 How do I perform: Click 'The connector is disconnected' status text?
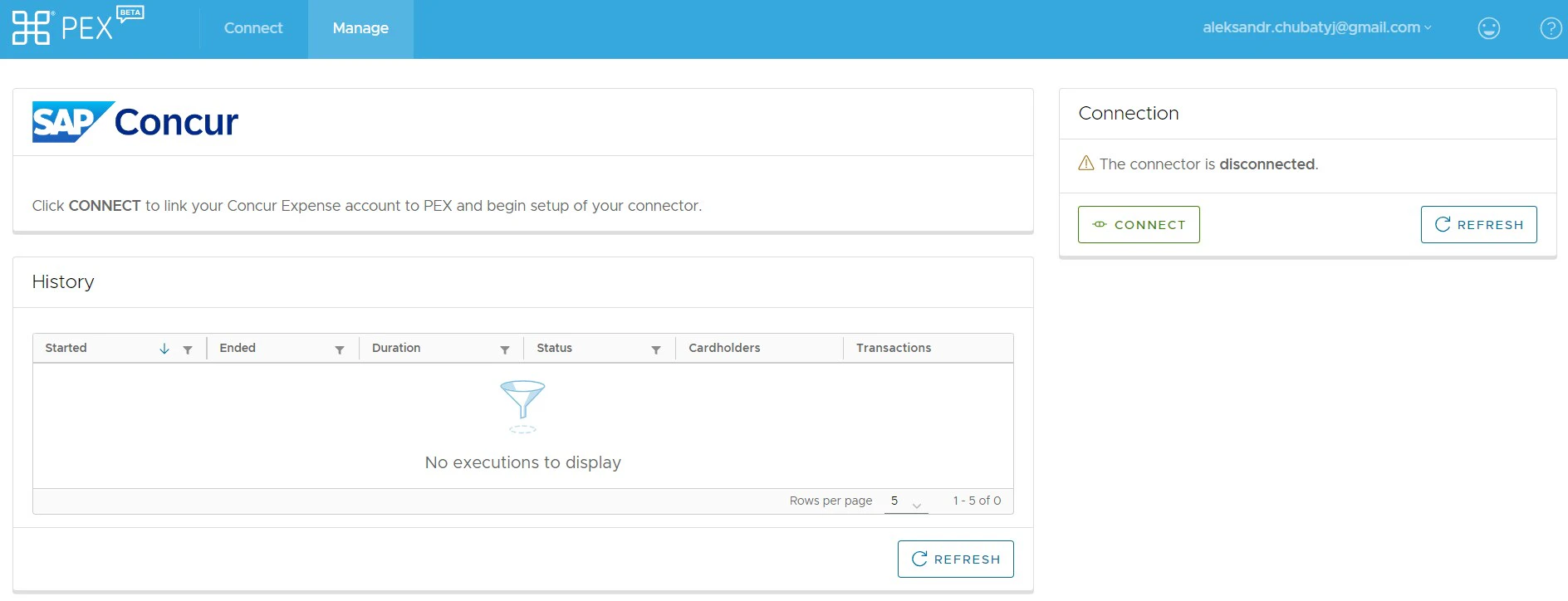1209,164
